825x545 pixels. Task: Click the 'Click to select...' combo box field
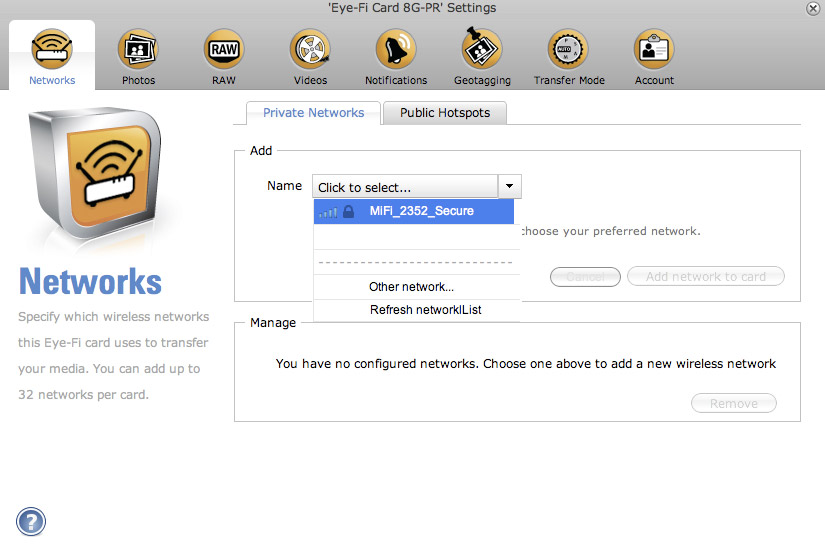[405, 187]
